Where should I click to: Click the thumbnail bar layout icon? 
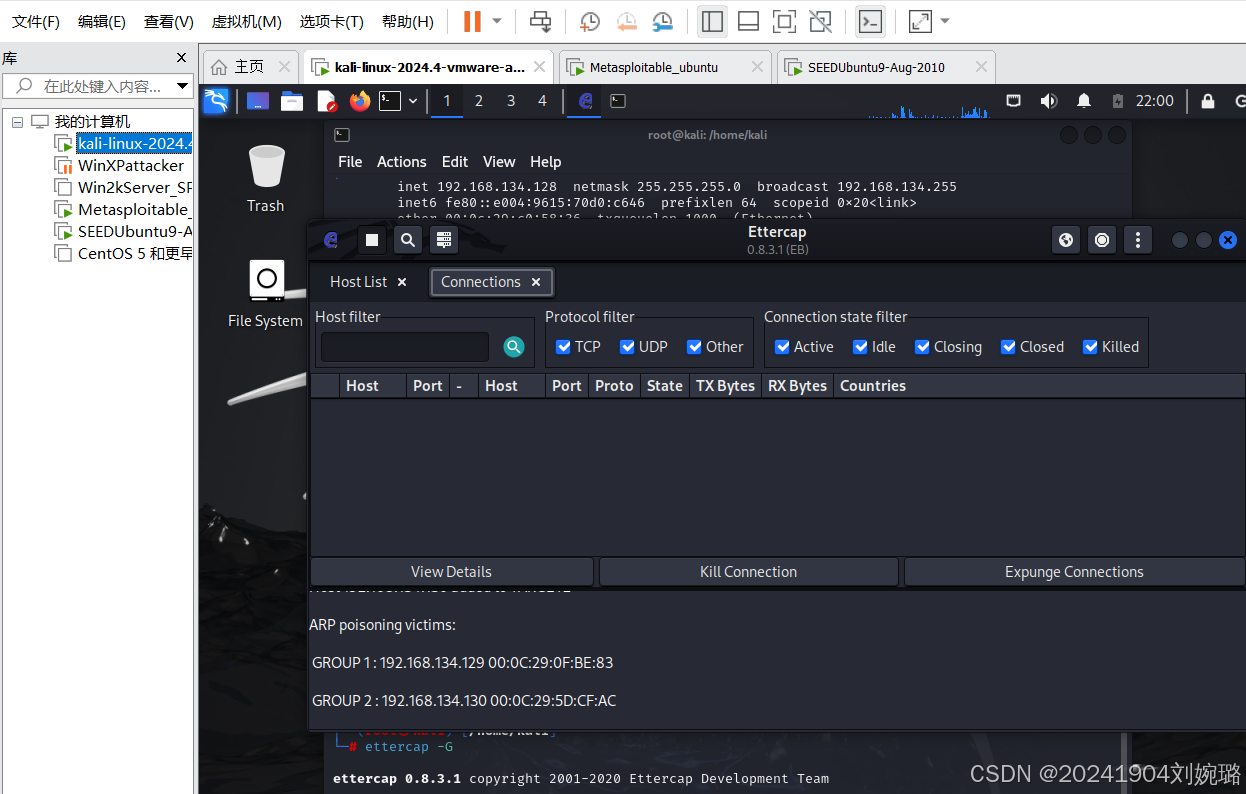tap(748, 21)
